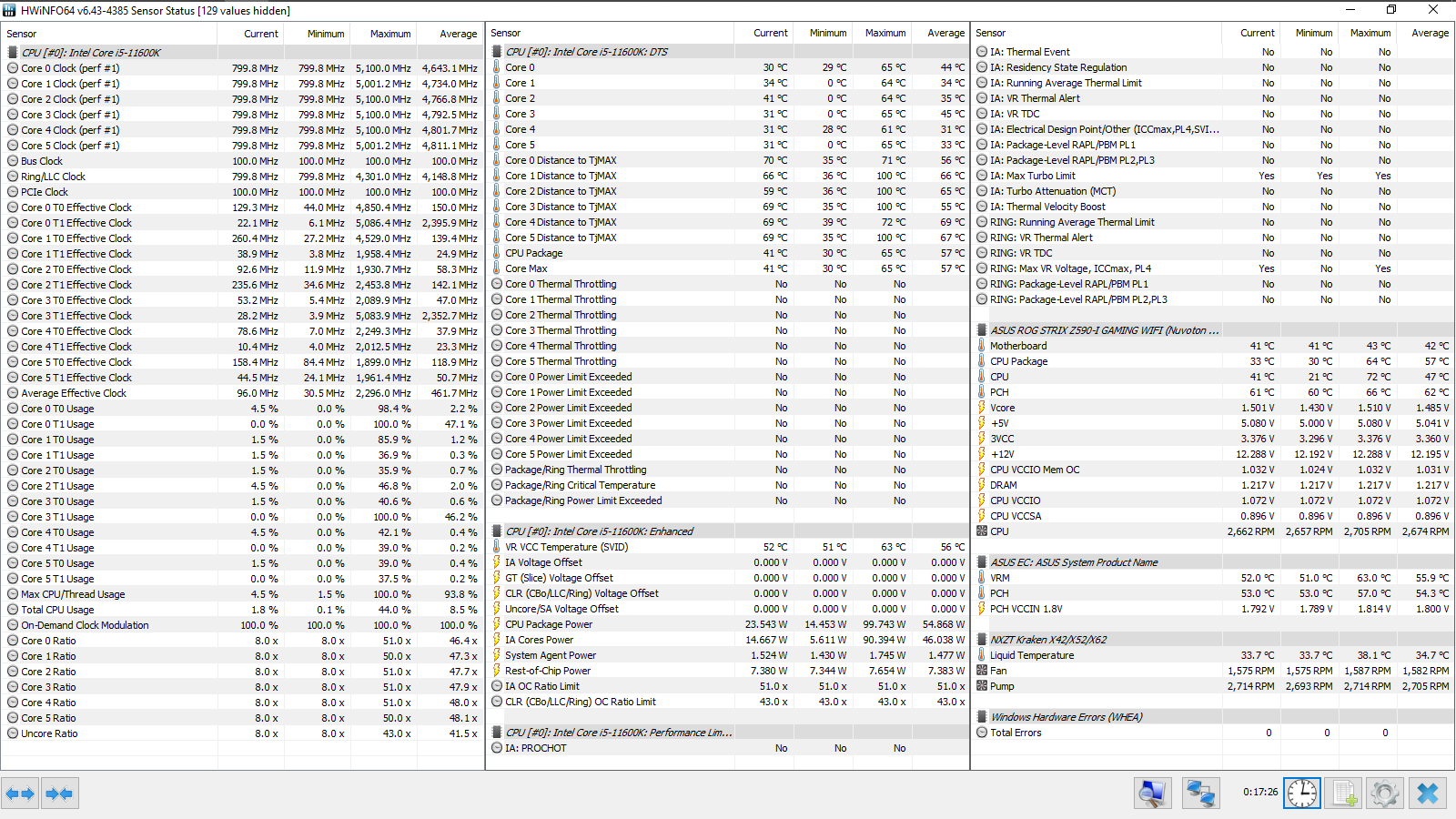Click the lightning icon beside CPU Package Power
This screenshot has height=819, width=1456.
(497, 624)
